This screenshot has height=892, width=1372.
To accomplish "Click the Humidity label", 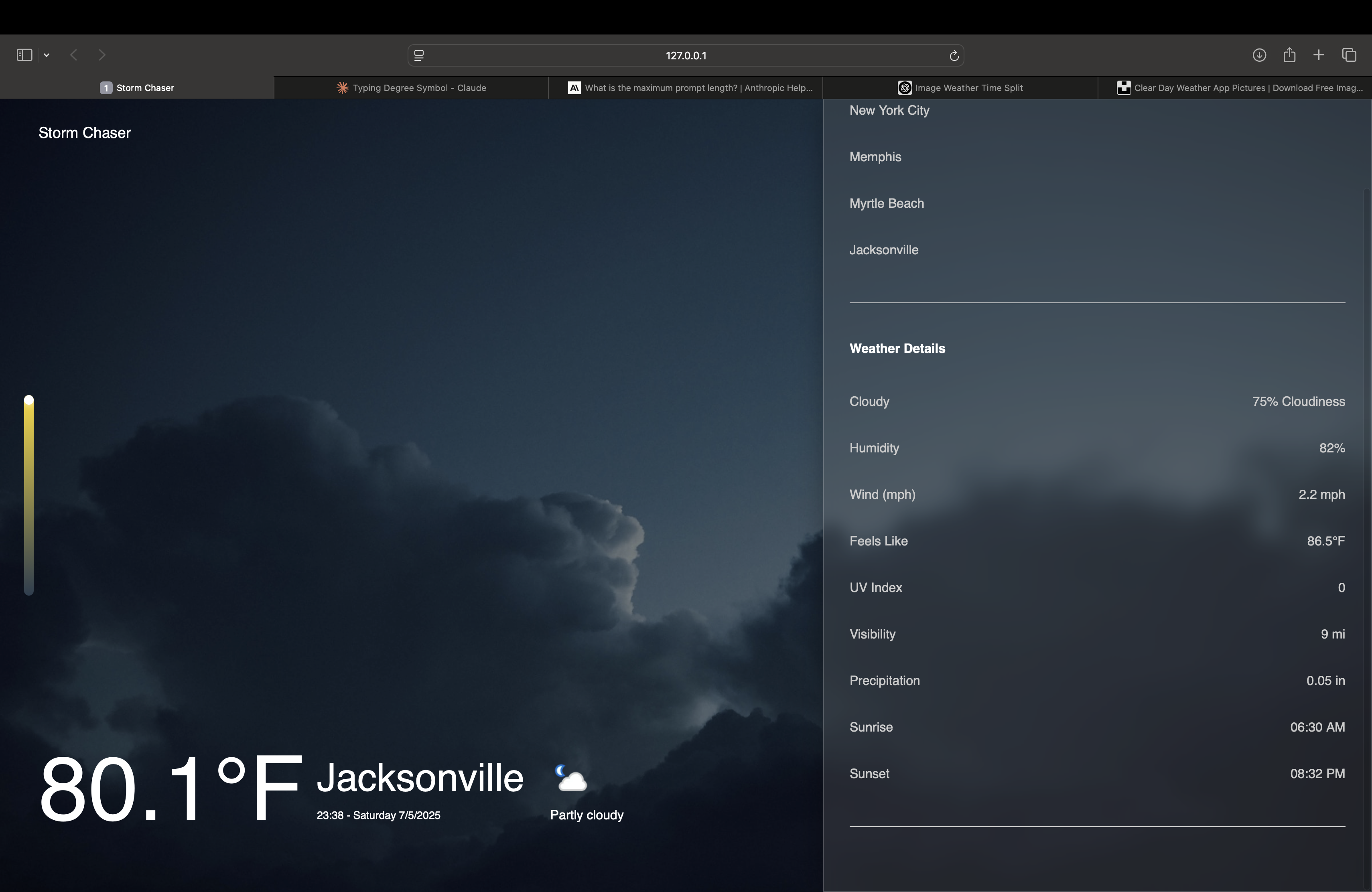I will (x=874, y=448).
